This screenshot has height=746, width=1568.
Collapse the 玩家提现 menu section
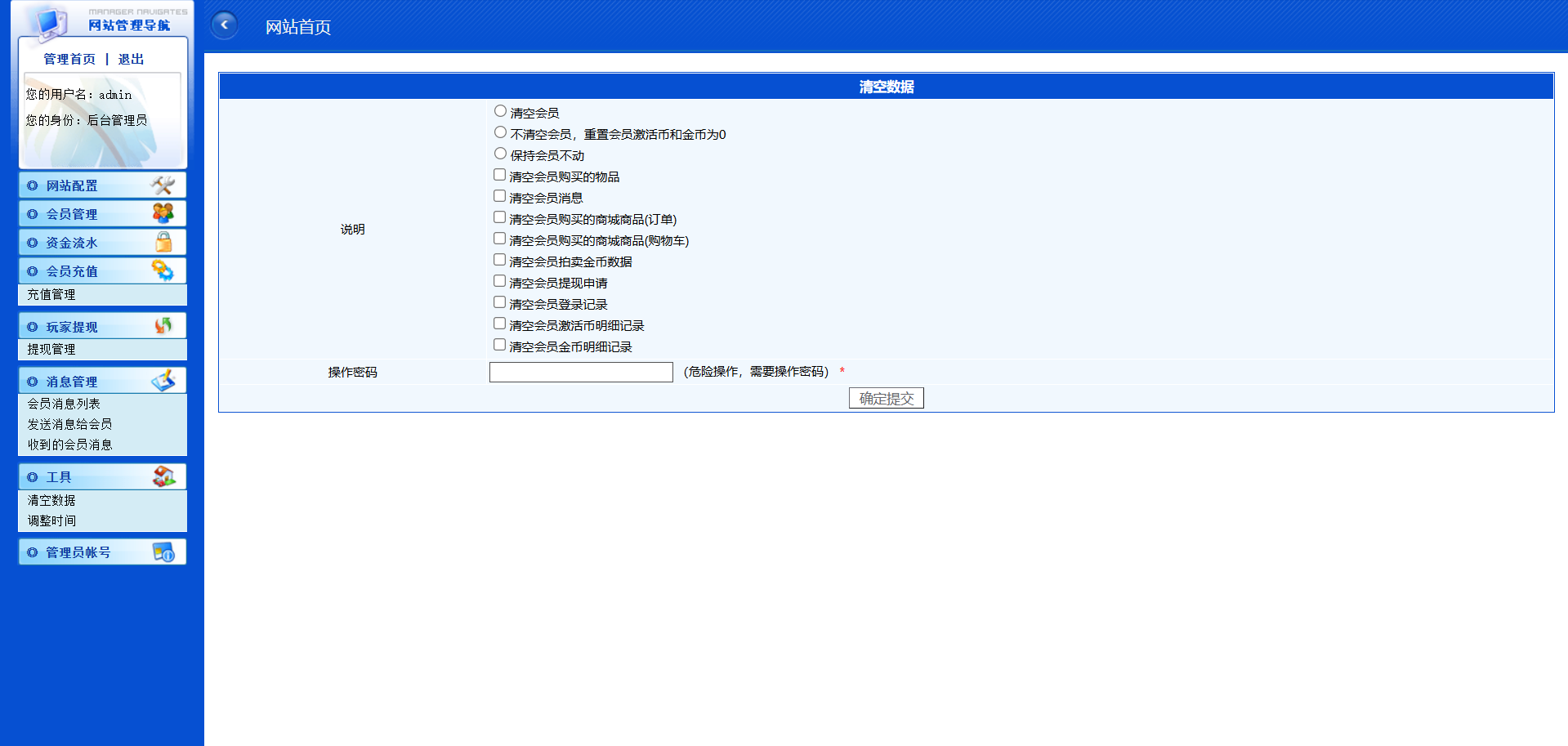point(102,326)
